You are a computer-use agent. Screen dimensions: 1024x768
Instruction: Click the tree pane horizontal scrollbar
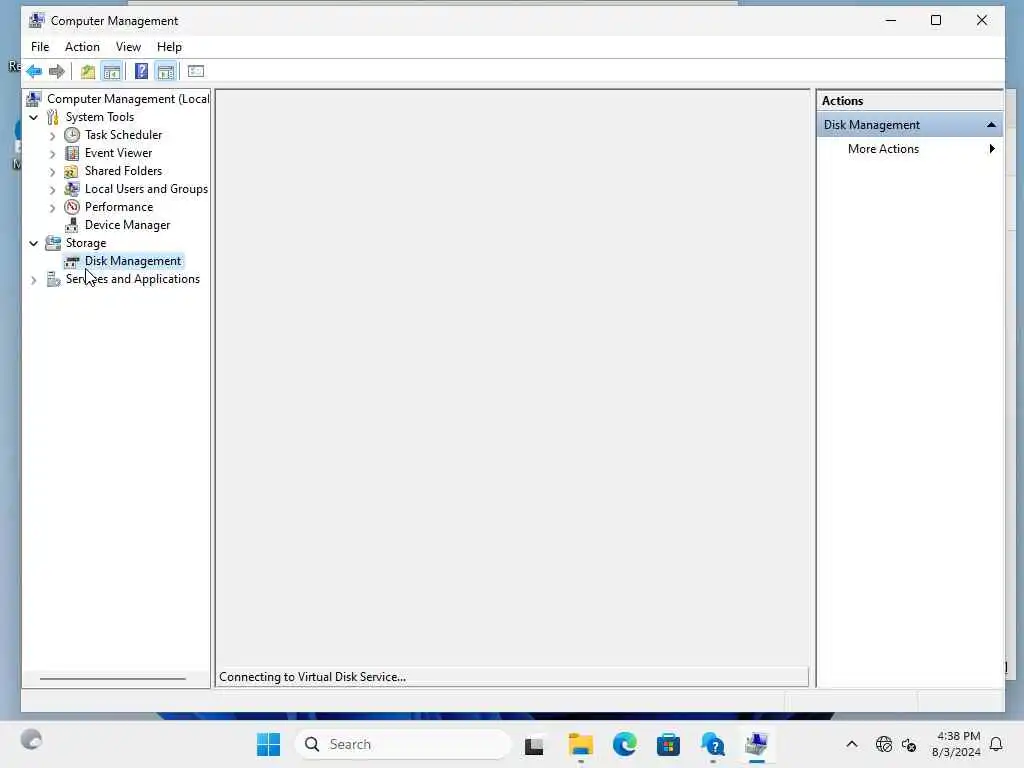(x=113, y=679)
